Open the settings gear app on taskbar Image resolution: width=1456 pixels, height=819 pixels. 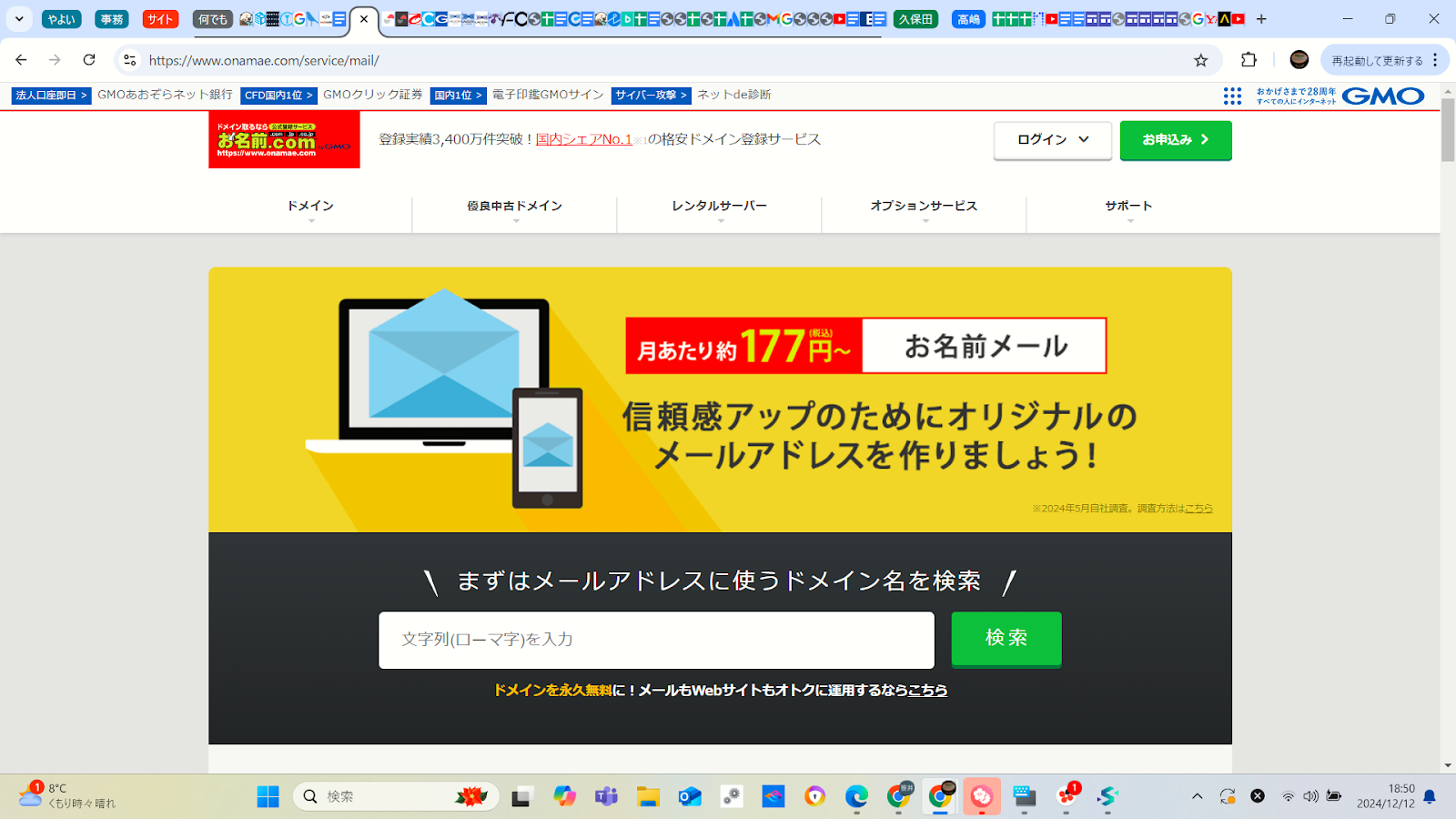click(732, 797)
